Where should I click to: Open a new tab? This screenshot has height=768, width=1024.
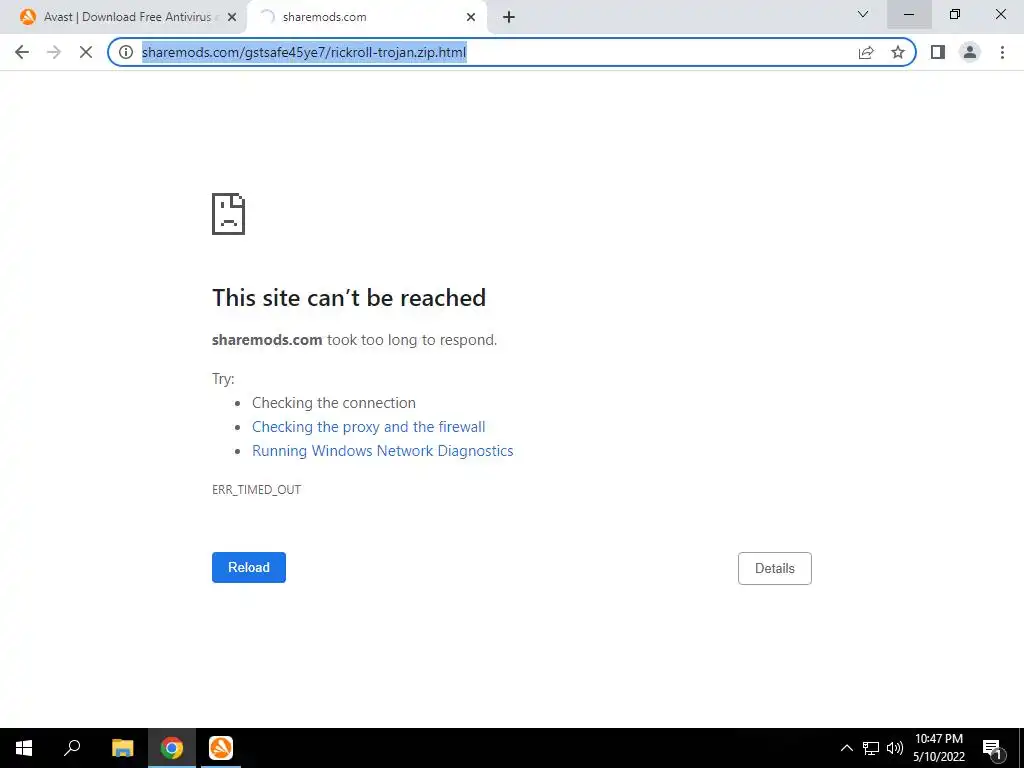509,17
